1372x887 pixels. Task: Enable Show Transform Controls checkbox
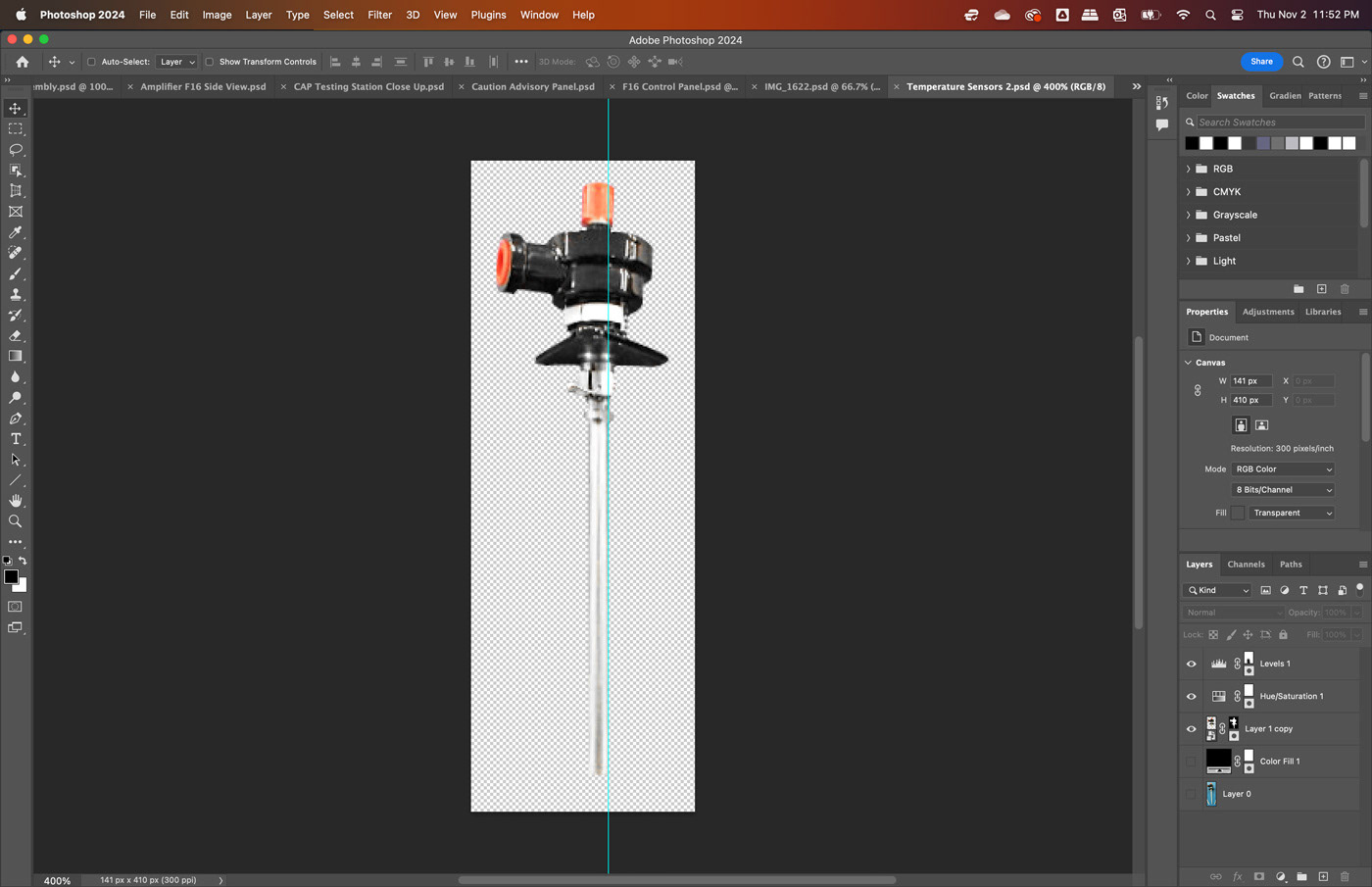pyautogui.click(x=210, y=62)
